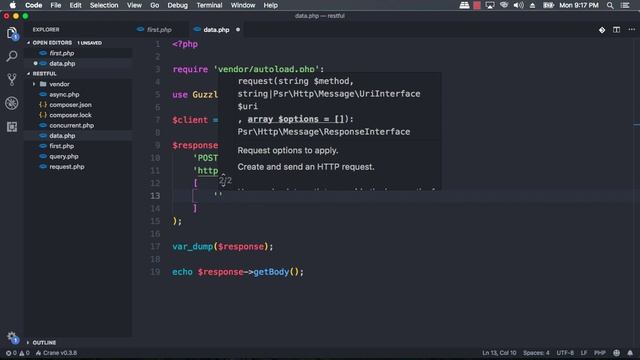The width and height of the screenshot is (640, 360).
Task: Click the unsaved dot on data.php tab
Action: 238,30
